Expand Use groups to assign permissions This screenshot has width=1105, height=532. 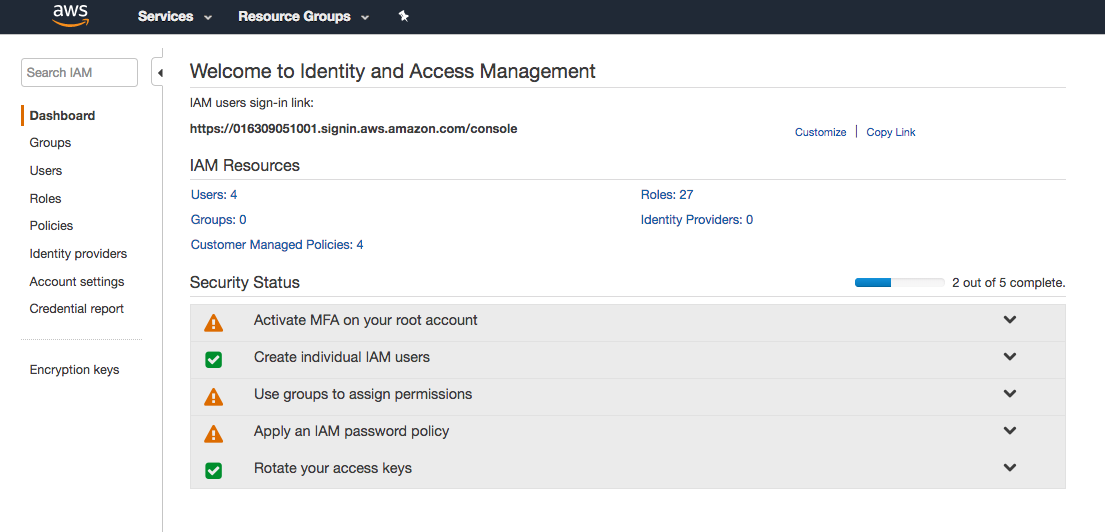tap(1010, 394)
